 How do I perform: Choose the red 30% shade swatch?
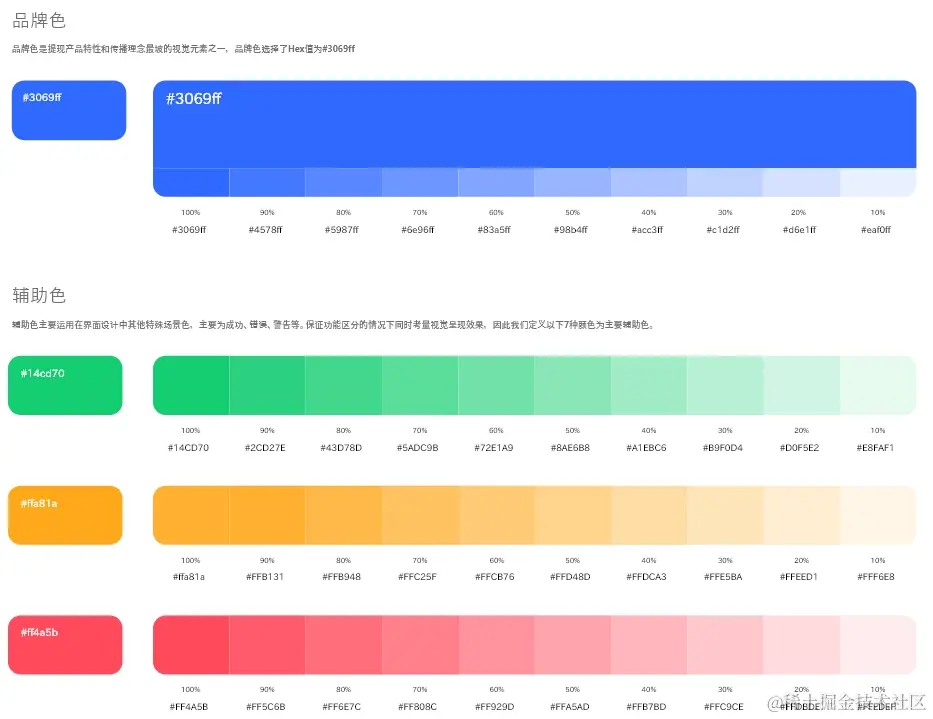click(725, 645)
